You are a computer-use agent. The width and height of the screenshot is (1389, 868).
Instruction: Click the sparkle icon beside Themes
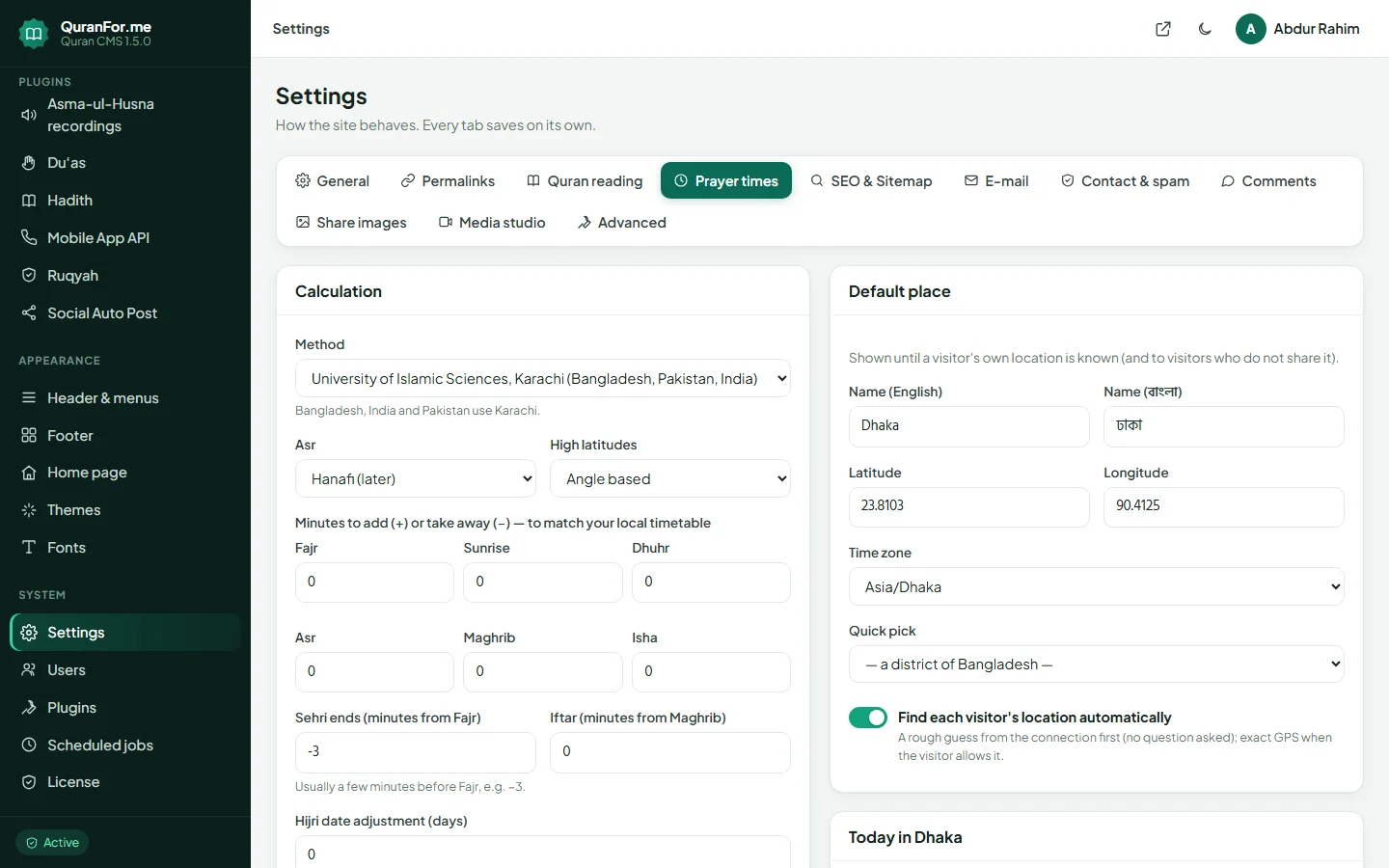coord(29,510)
